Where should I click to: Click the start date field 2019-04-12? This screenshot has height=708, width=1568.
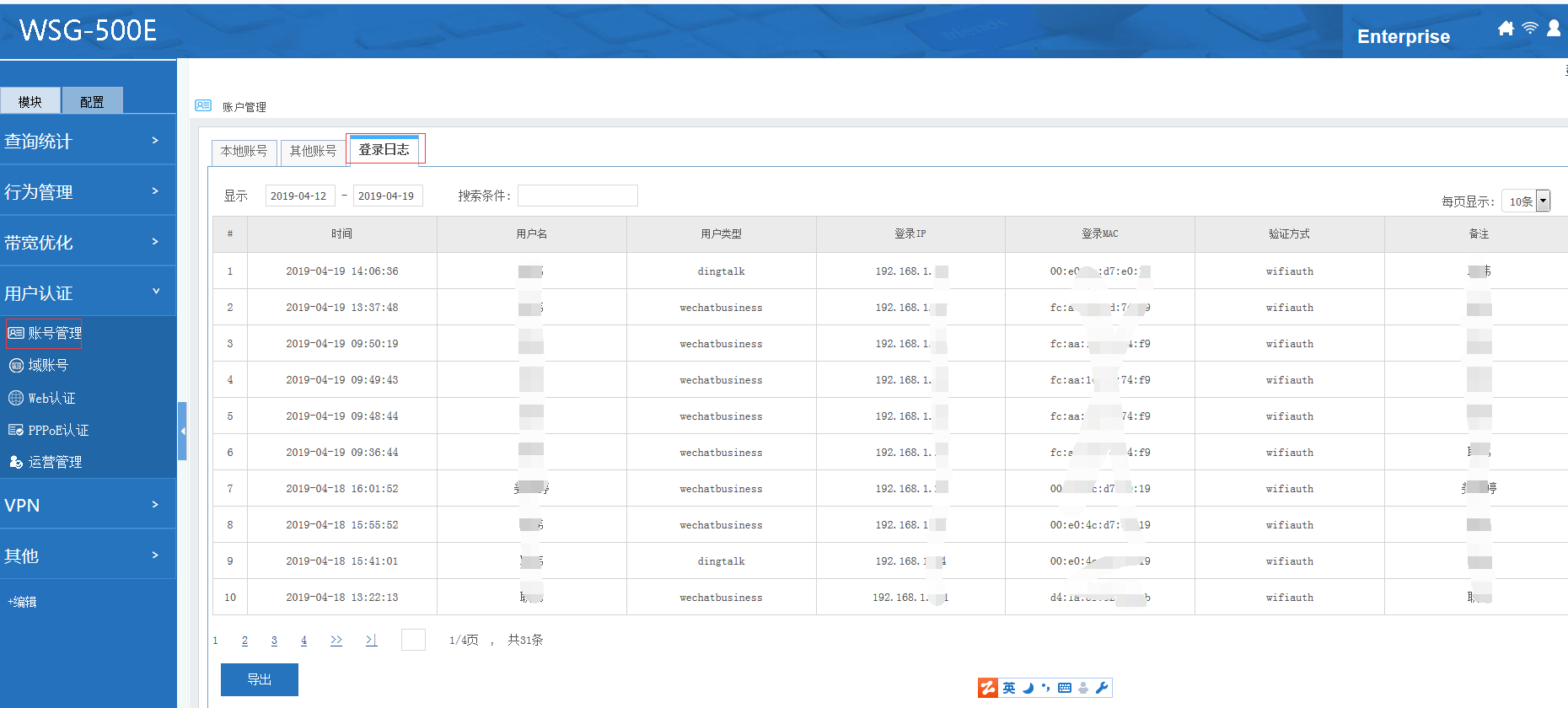click(299, 196)
